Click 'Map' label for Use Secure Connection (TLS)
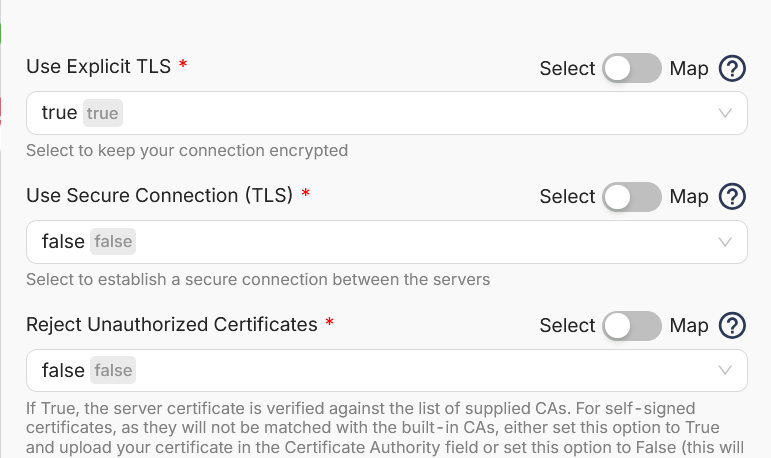The width and height of the screenshot is (771, 458). tap(689, 197)
